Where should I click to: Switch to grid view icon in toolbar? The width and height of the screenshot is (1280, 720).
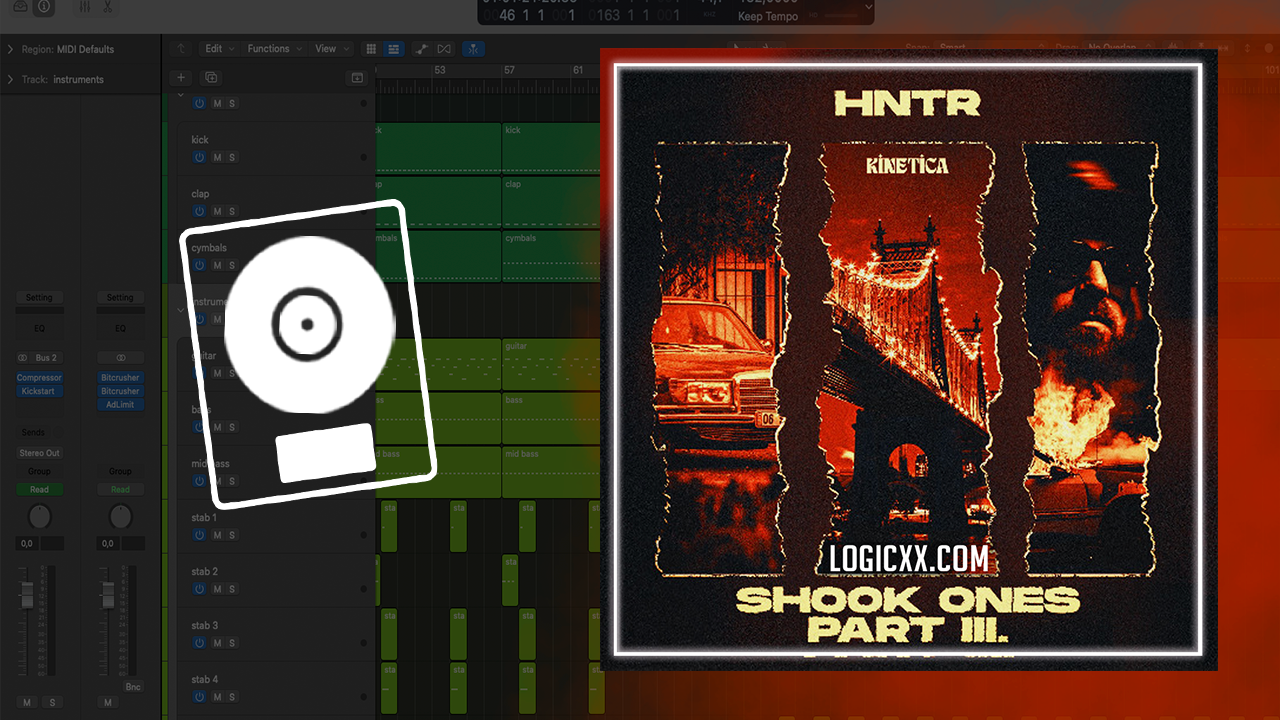tap(371, 49)
